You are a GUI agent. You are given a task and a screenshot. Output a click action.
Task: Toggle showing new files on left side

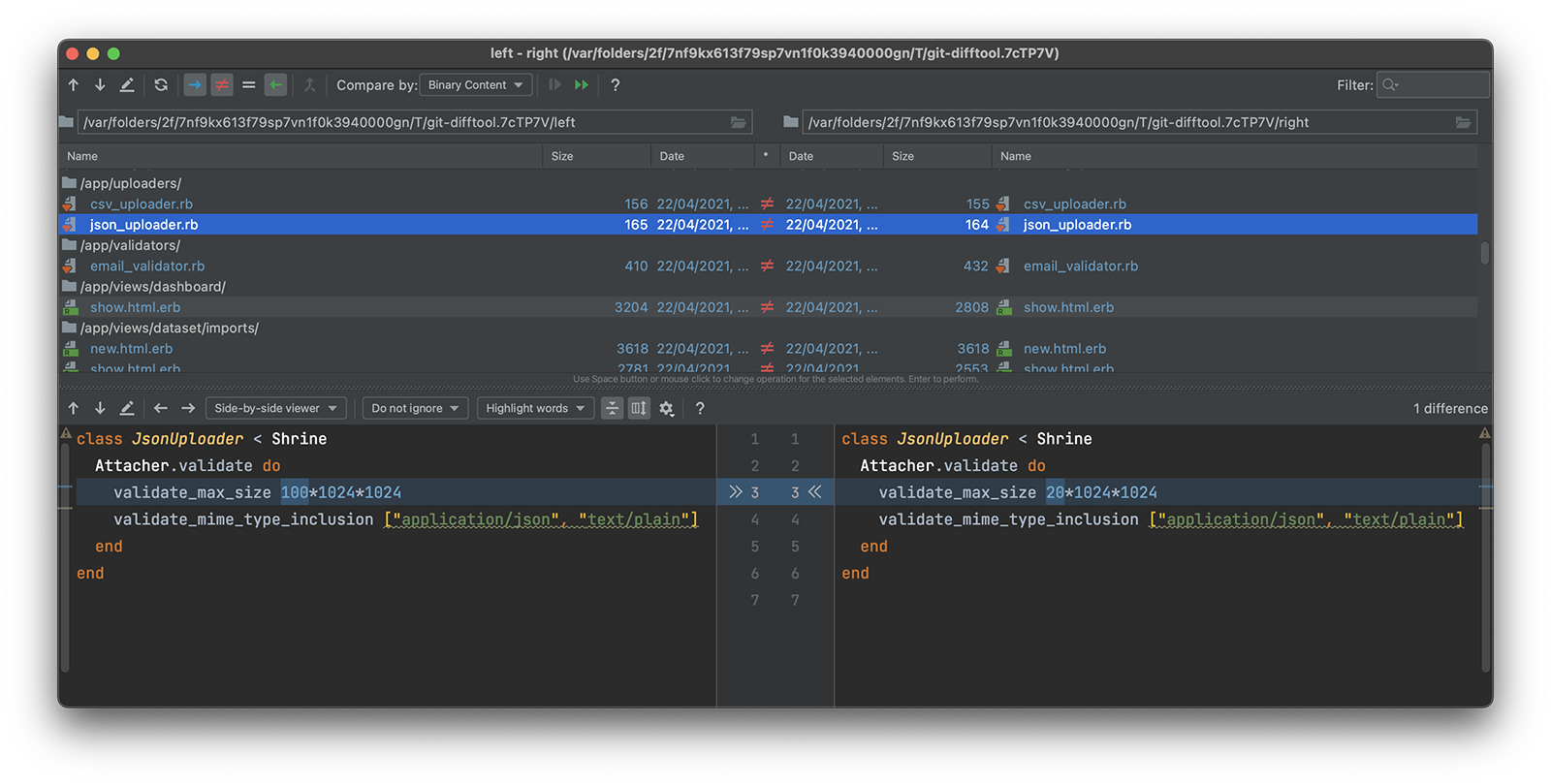point(195,85)
